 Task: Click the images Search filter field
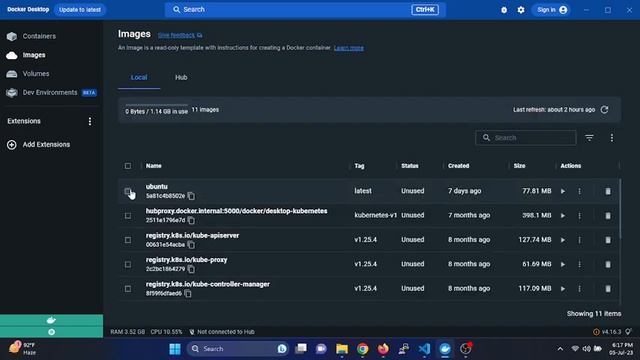pos(526,138)
